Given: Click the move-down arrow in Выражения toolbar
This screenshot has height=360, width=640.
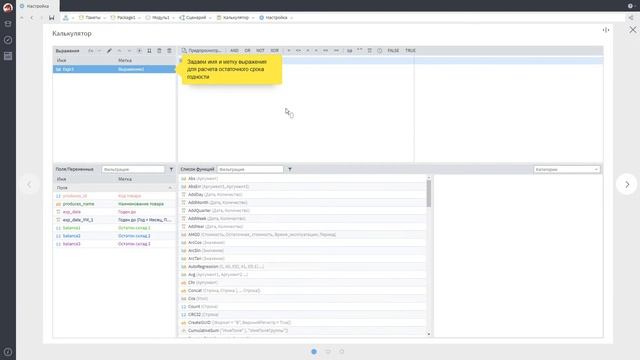Looking at the screenshot, I should point(129,51).
